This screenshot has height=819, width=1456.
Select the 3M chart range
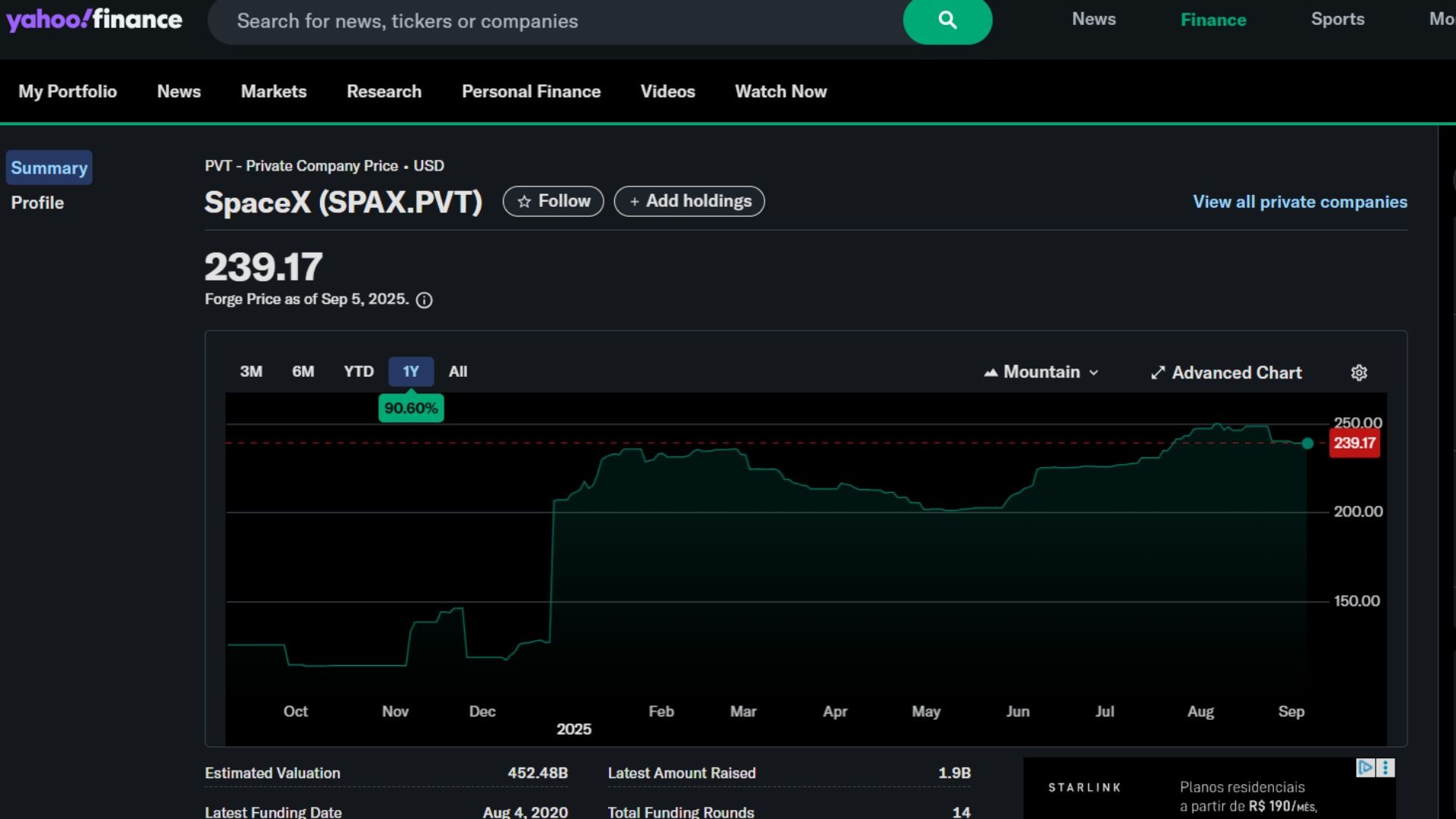pyautogui.click(x=251, y=372)
